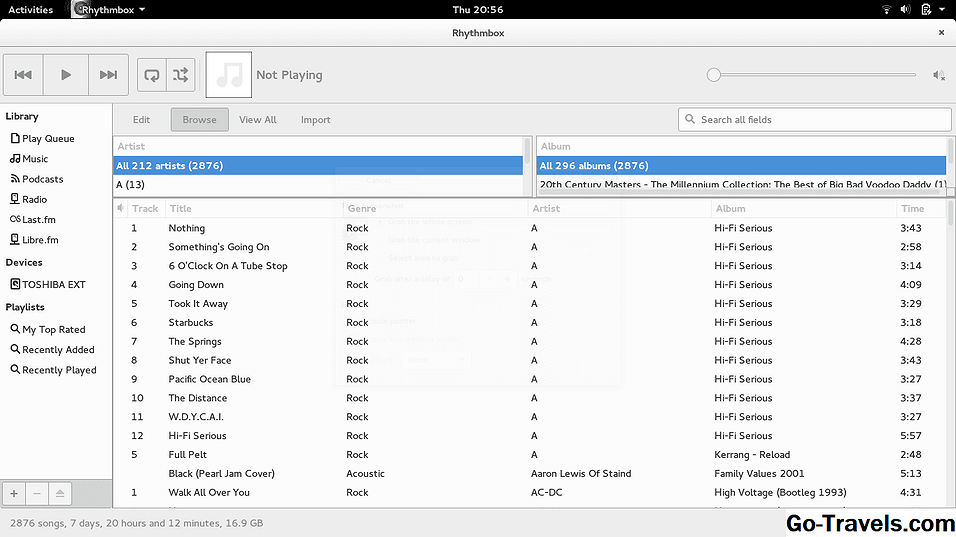Screen dimensions: 956x537
Task: Add a new playlist with plus button
Action: pyautogui.click(x=14, y=493)
